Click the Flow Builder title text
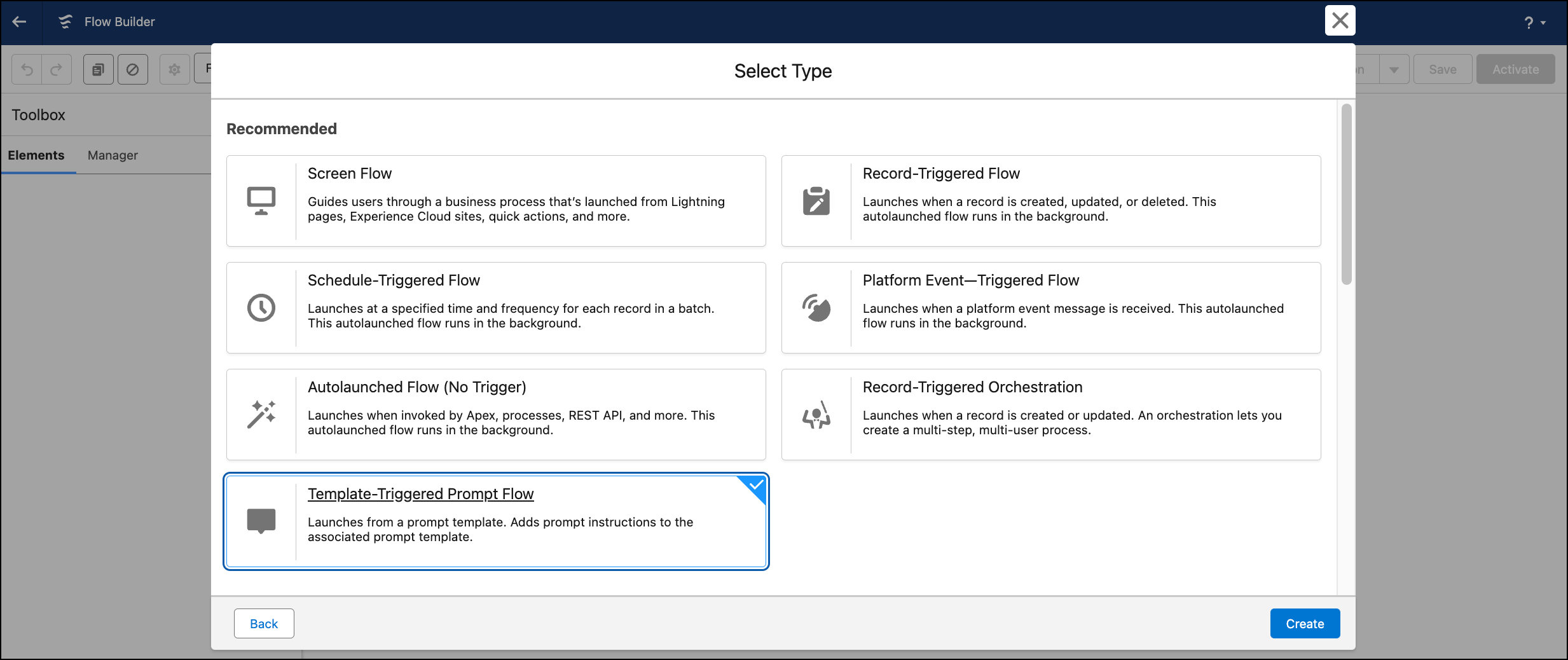 coord(120,22)
